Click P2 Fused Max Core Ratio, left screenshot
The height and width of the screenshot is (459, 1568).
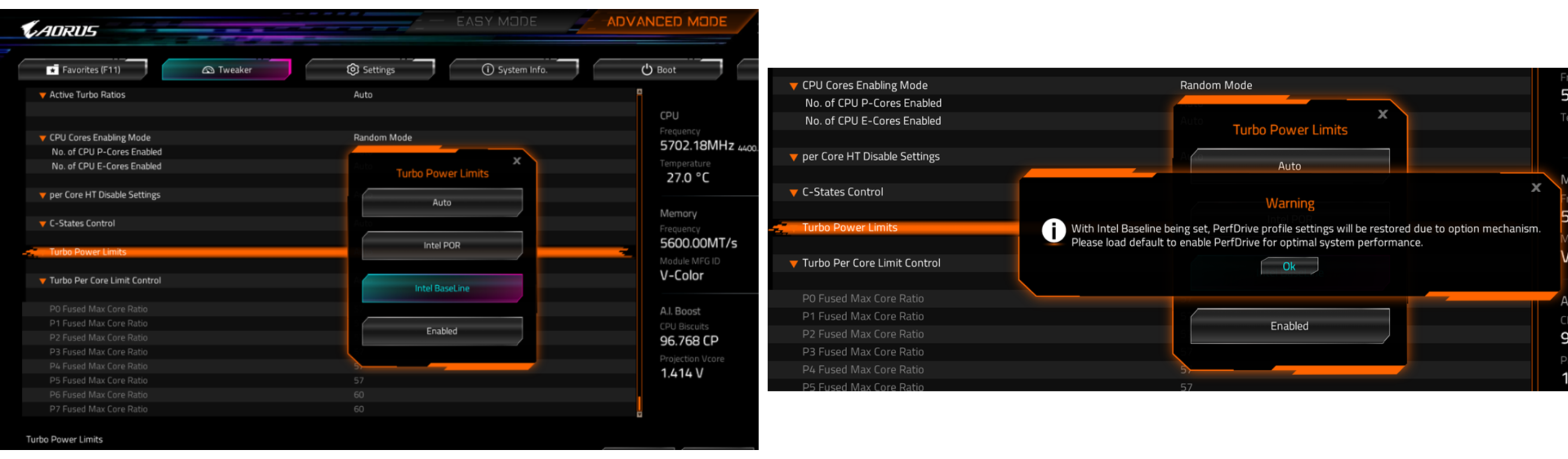(99, 338)
